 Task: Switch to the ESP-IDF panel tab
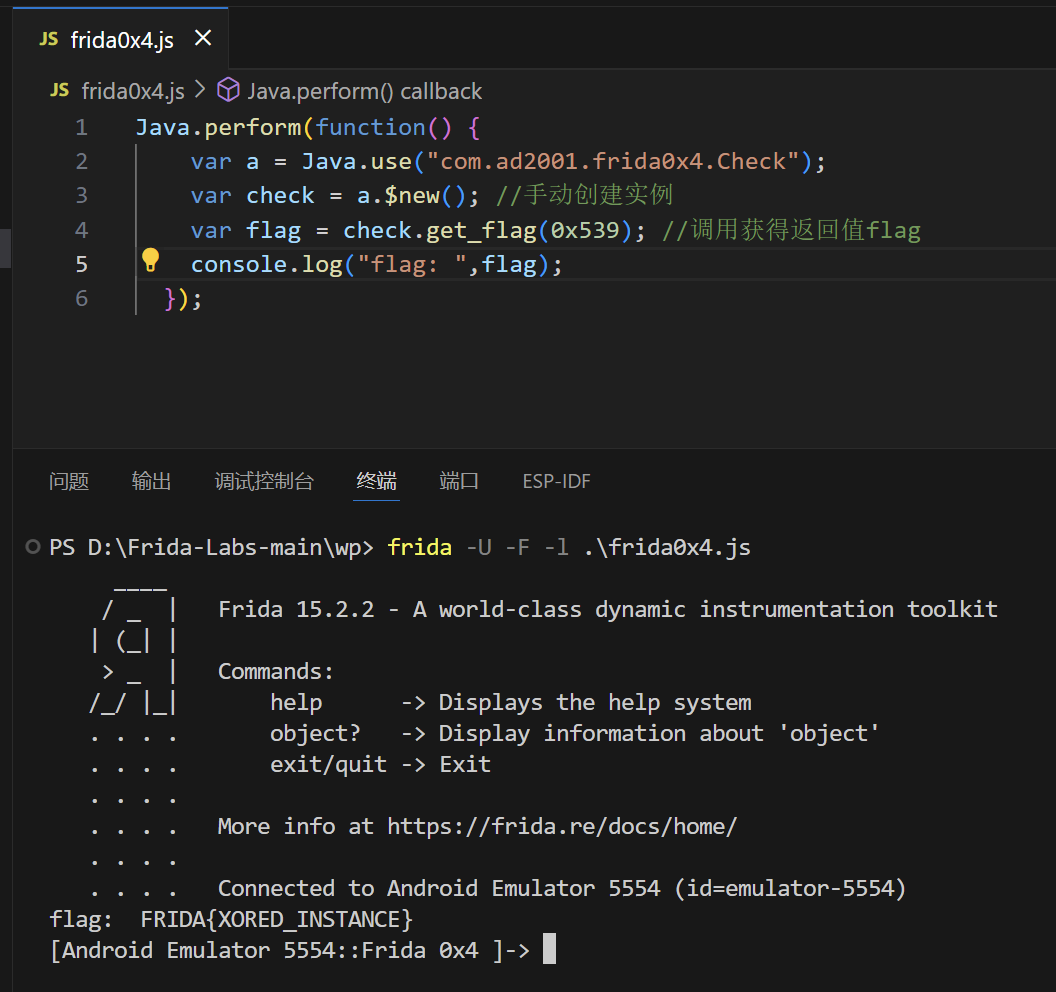click(556, 482)
